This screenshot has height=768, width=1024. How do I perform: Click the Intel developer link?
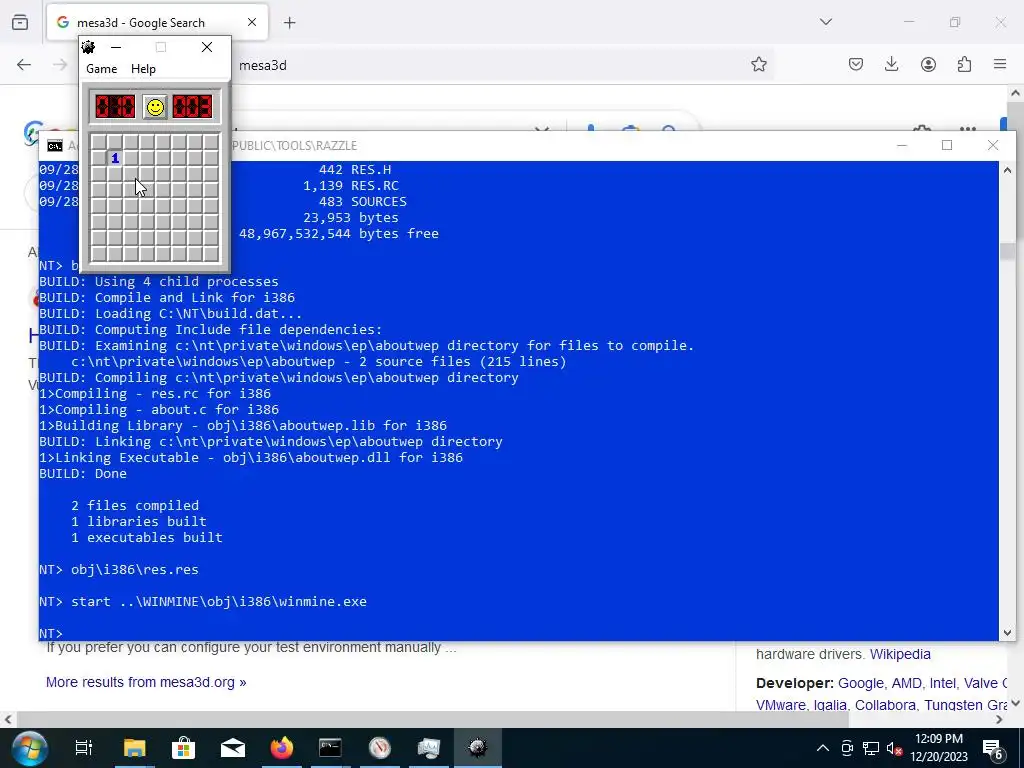click(x=944, y=683)
